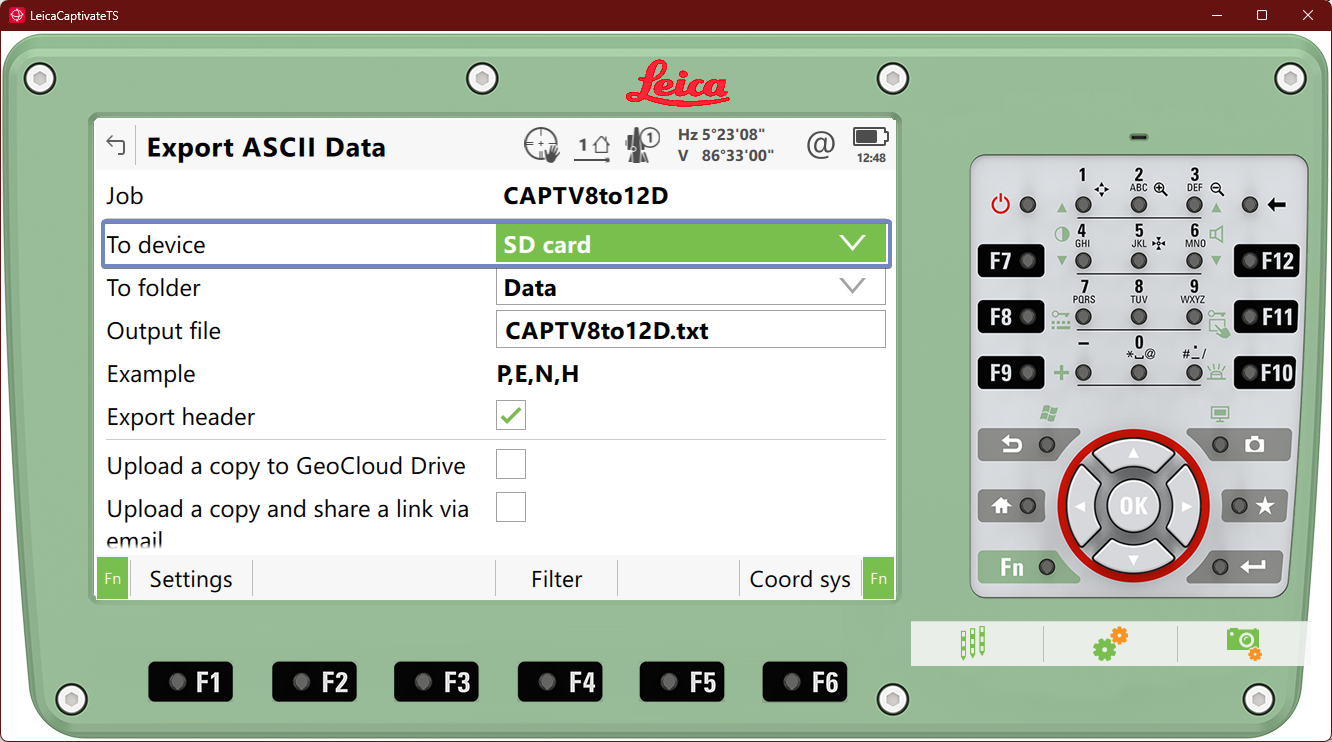Open the prism target icon in header

click(x=641, y=146)
